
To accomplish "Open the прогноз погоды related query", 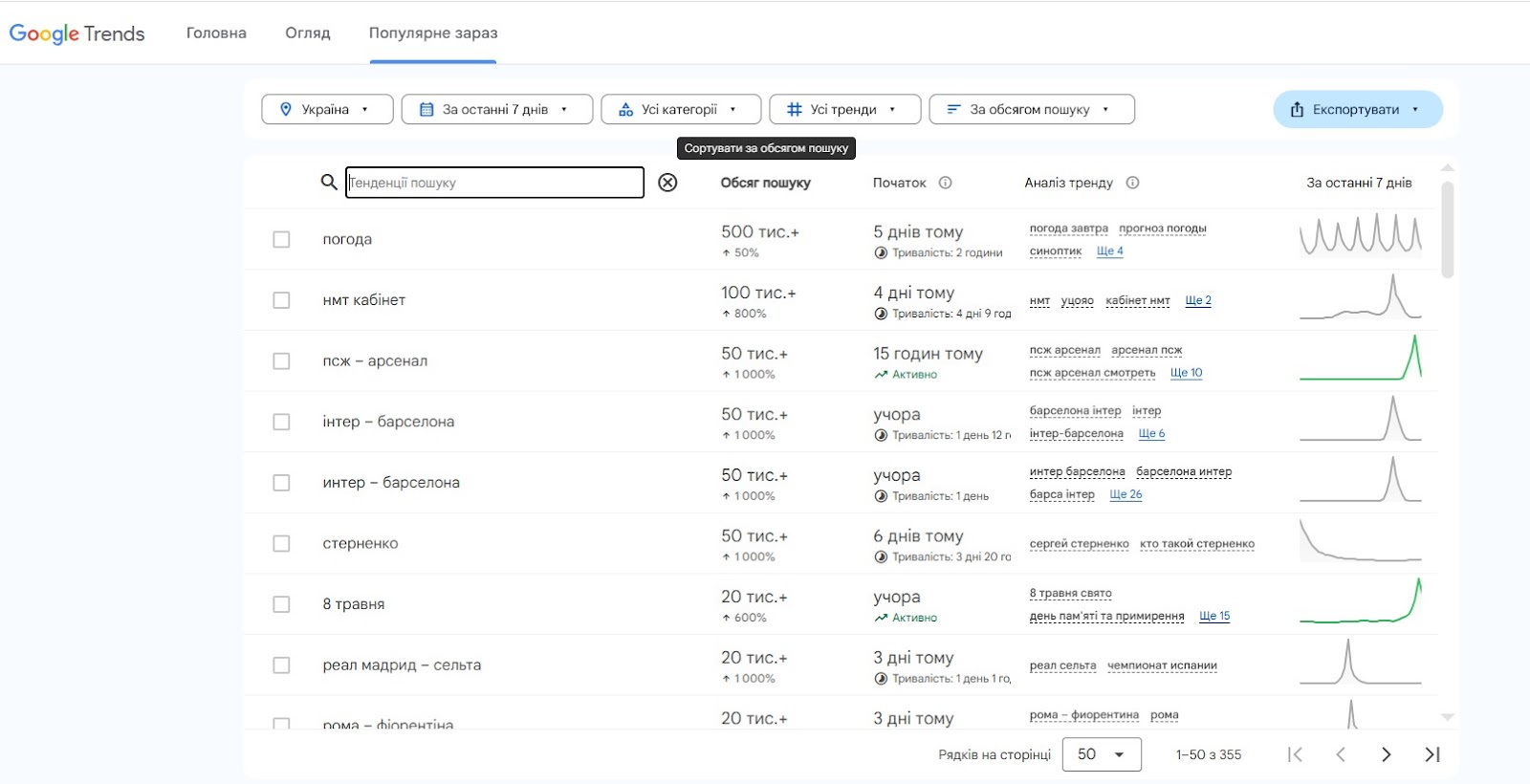I will coord(1163,229).
